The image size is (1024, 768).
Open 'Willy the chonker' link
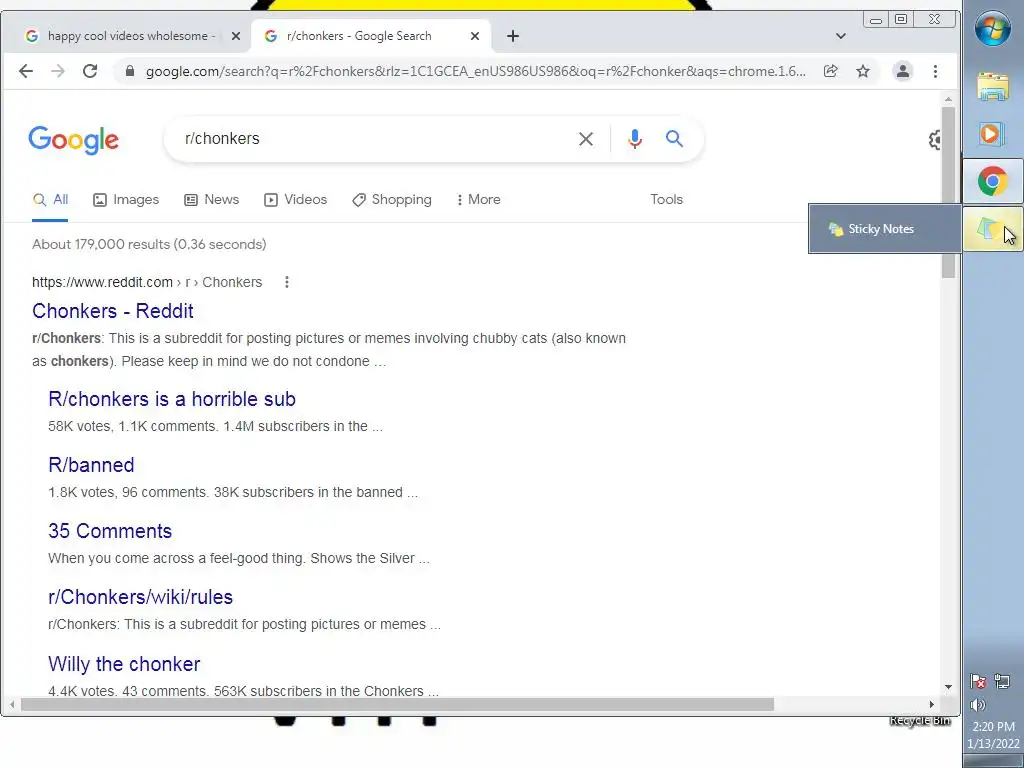pos(124,664)
